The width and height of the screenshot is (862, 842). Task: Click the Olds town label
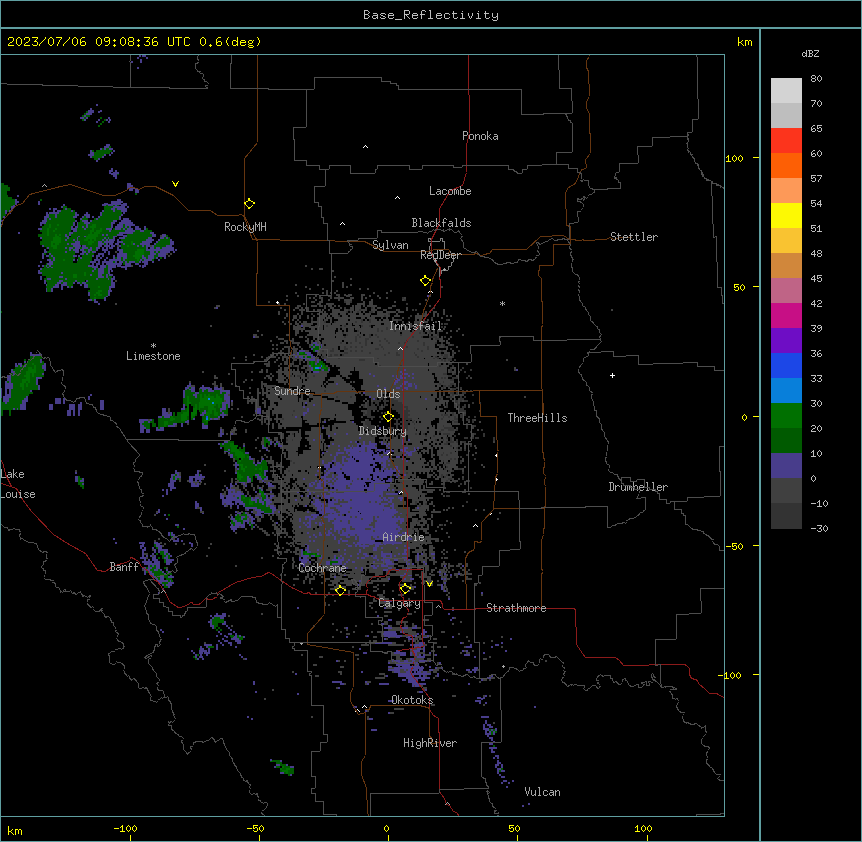[x=388, y=394]
